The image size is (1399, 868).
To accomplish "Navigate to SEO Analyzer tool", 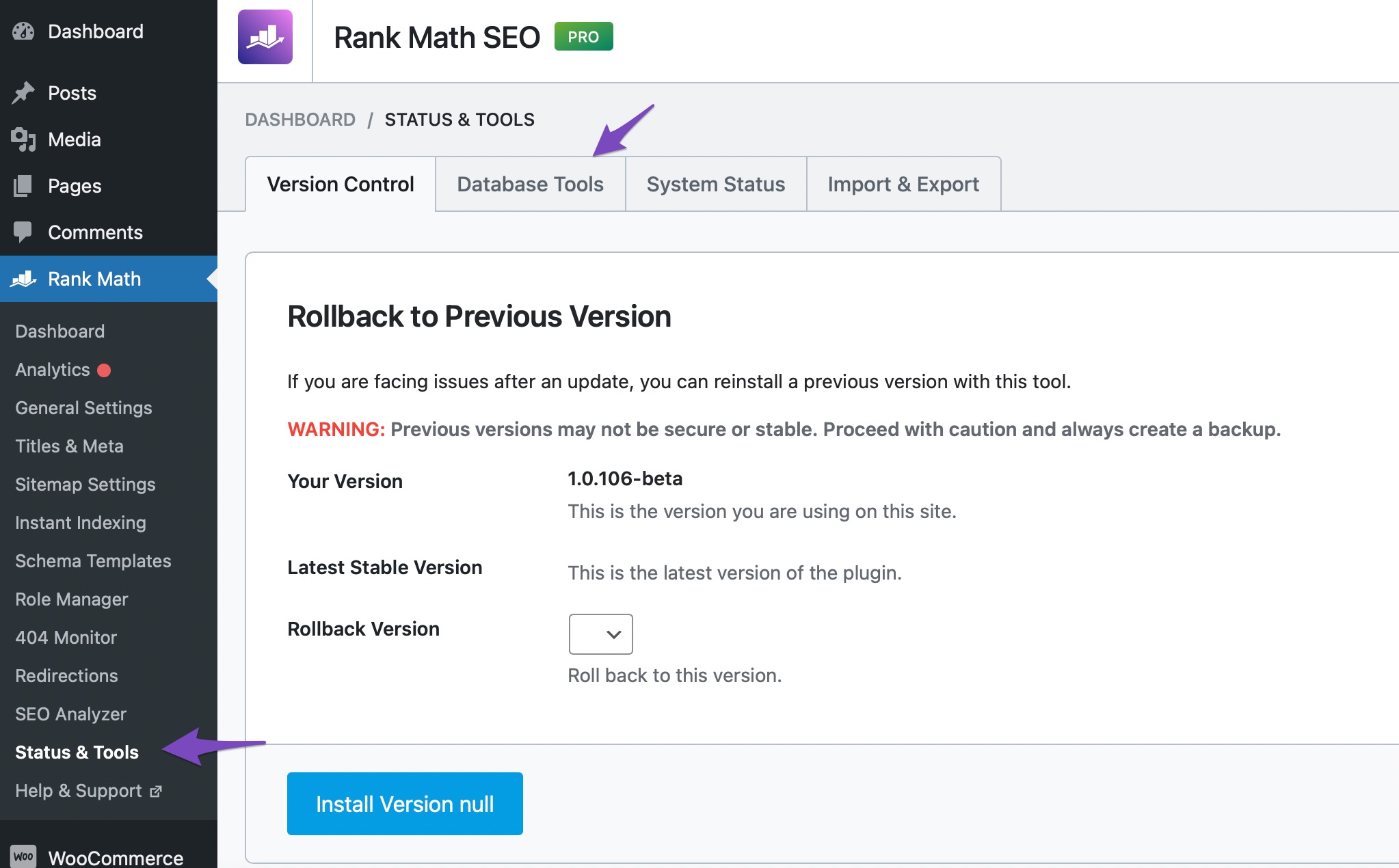I will pyautogui.click(x=71, y=714).
